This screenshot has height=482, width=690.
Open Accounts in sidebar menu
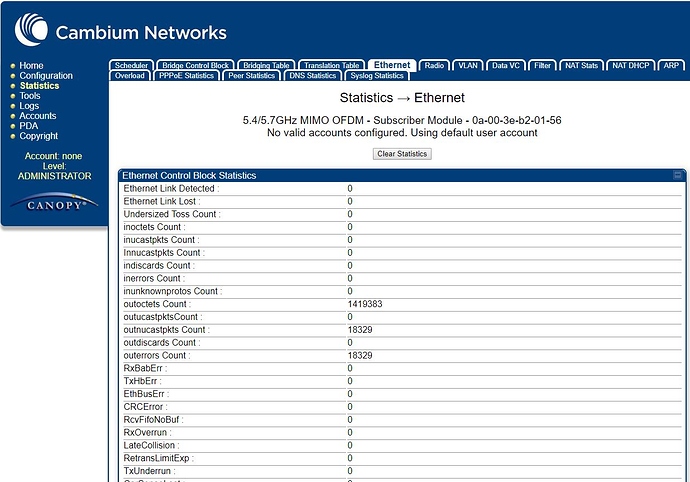point(38,116)
